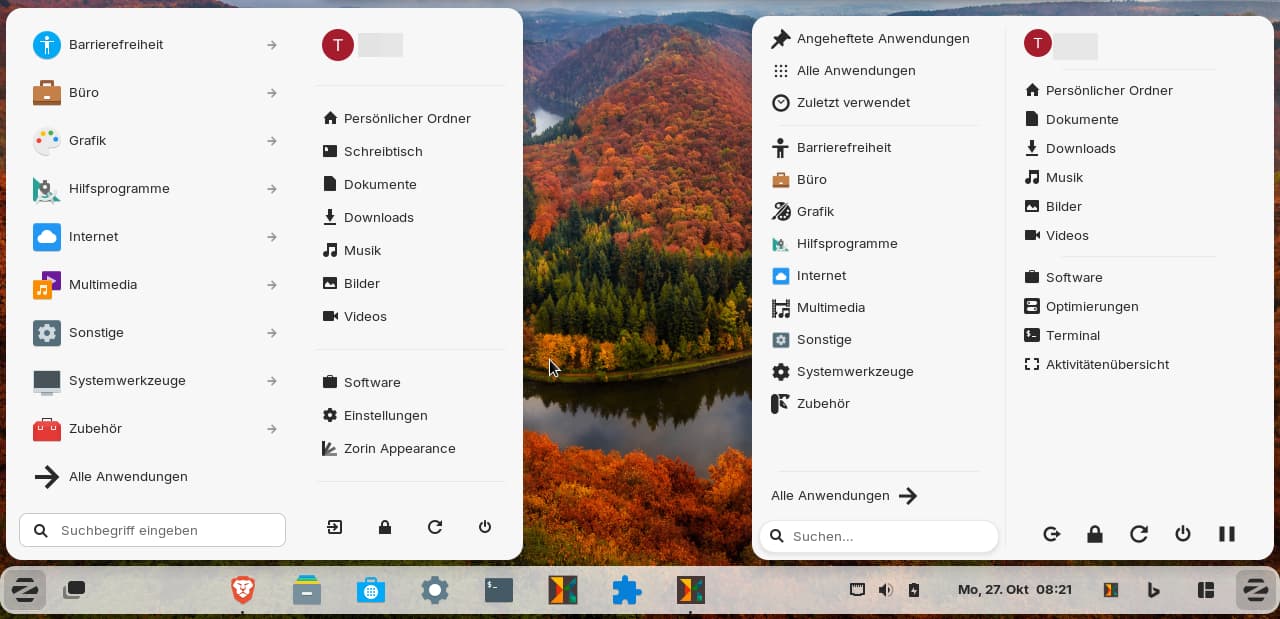Click the network icon in the system tray
The height and width of the screenshot is (619, 1280).
857,590
